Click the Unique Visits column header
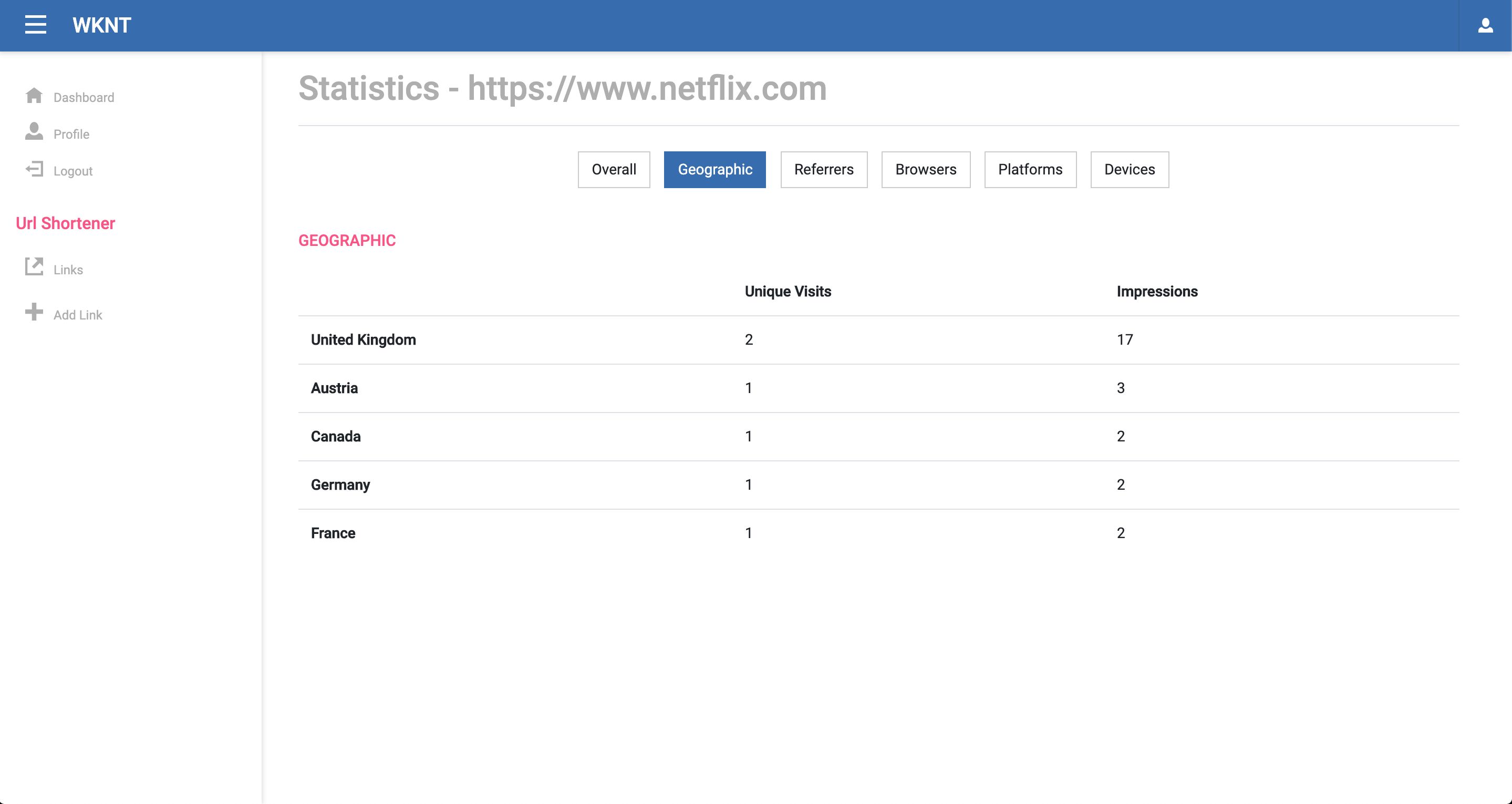The image size is (1512, 804). coord(788,292)
